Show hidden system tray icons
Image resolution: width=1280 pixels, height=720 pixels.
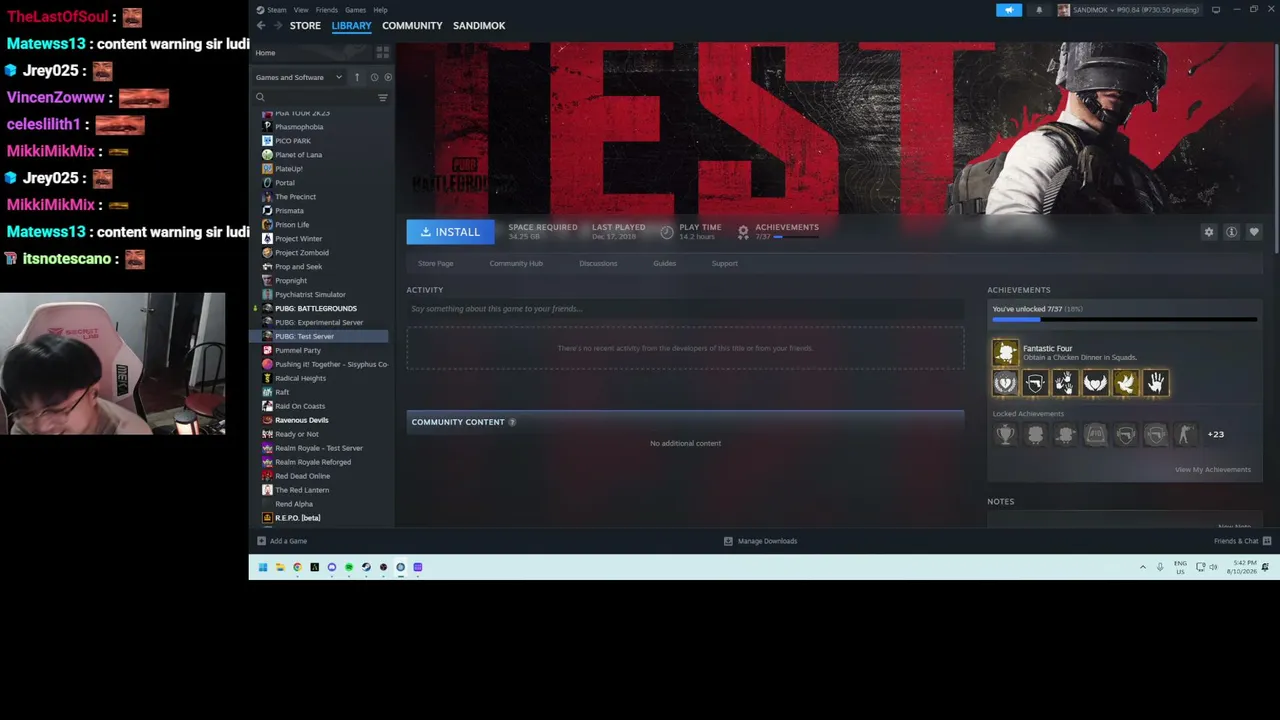point(1142,567)
